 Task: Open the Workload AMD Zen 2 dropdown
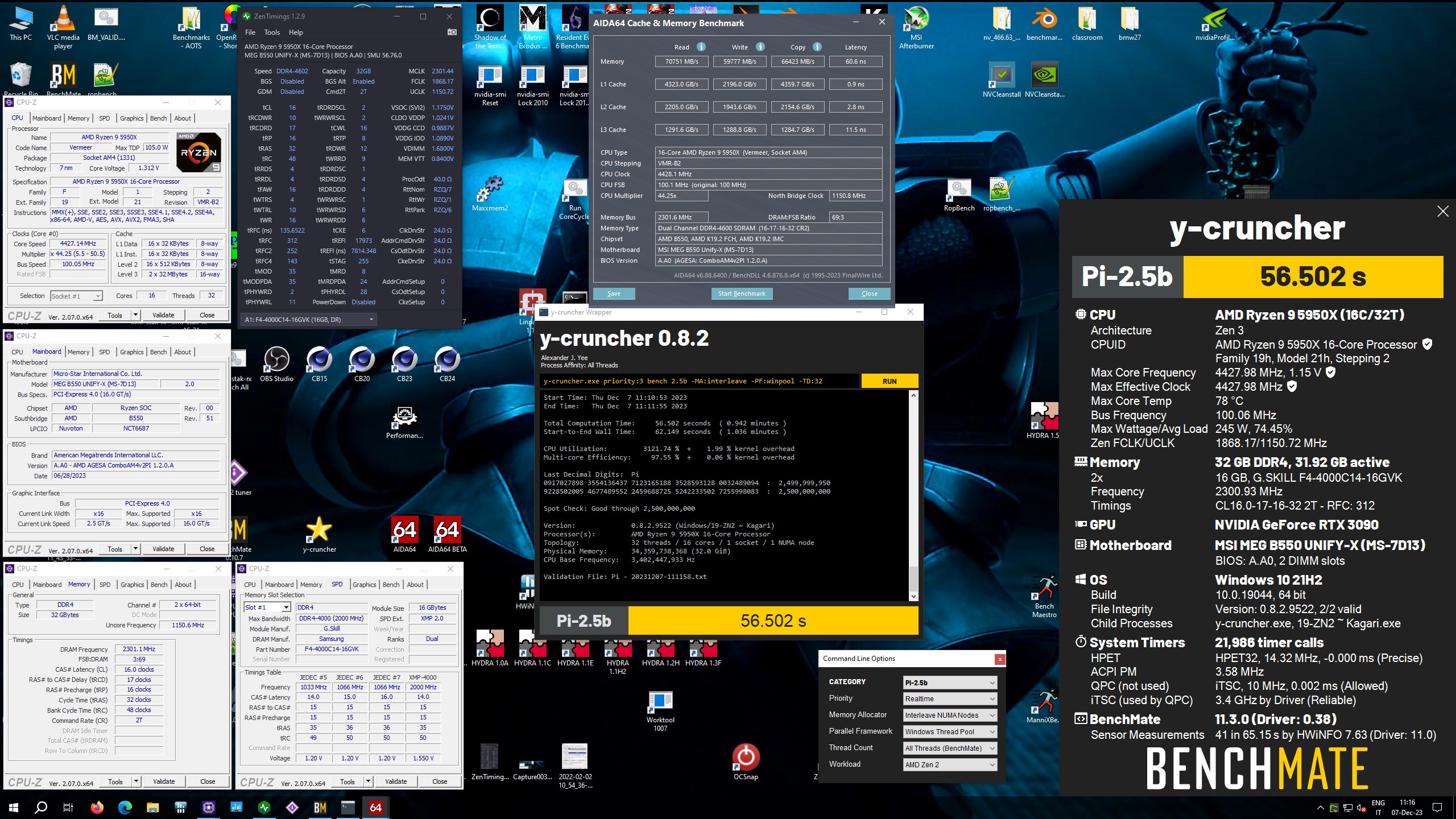[x=950, y=765]
